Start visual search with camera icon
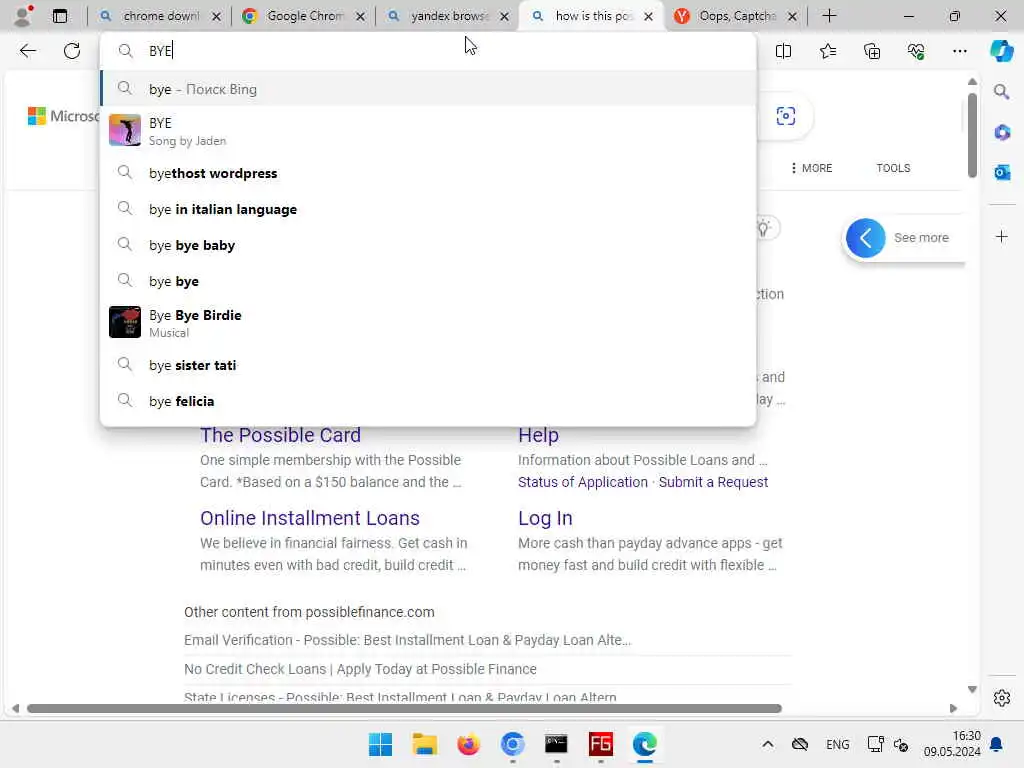1024x768 pixels. click(x=786, y=116)
